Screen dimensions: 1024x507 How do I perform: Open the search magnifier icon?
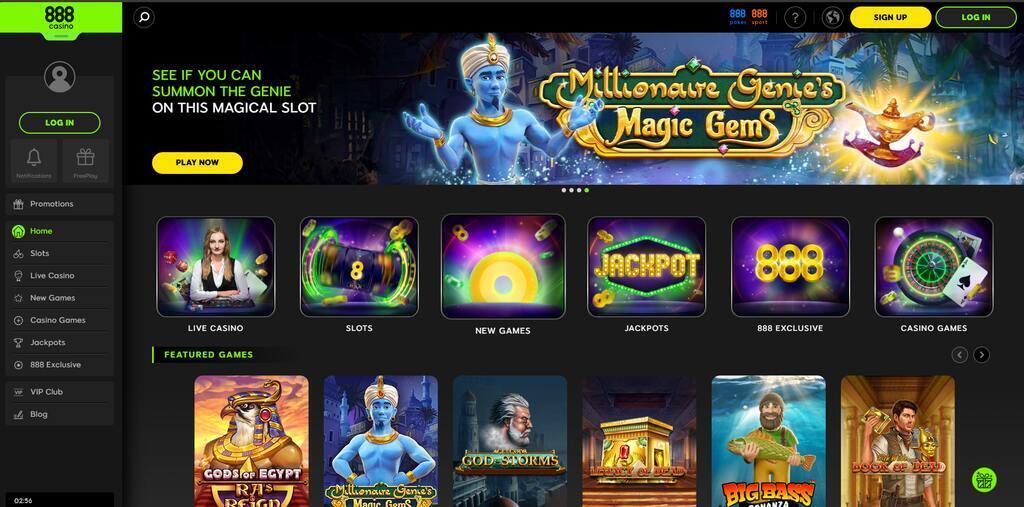point(144,18)
